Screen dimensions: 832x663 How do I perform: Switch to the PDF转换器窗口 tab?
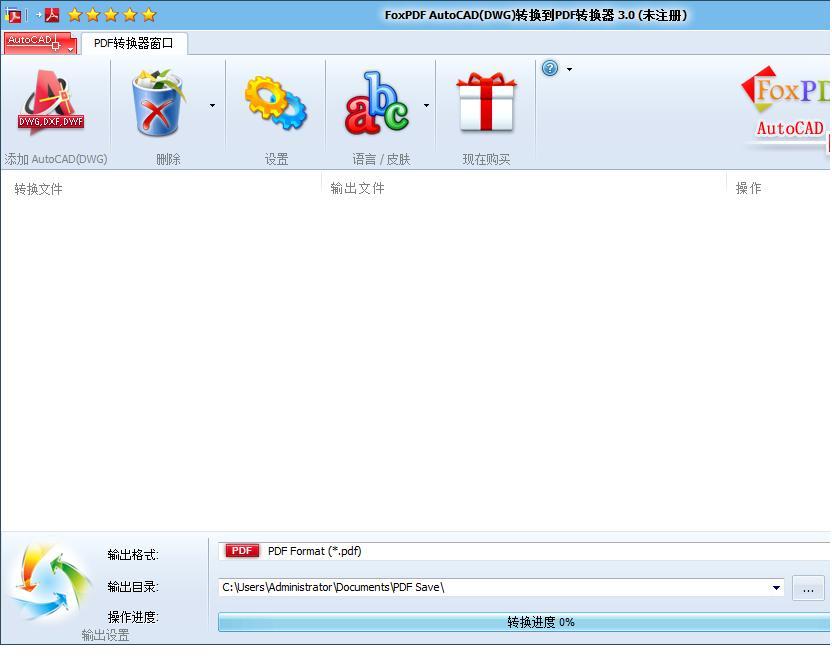tap(134, 43)
